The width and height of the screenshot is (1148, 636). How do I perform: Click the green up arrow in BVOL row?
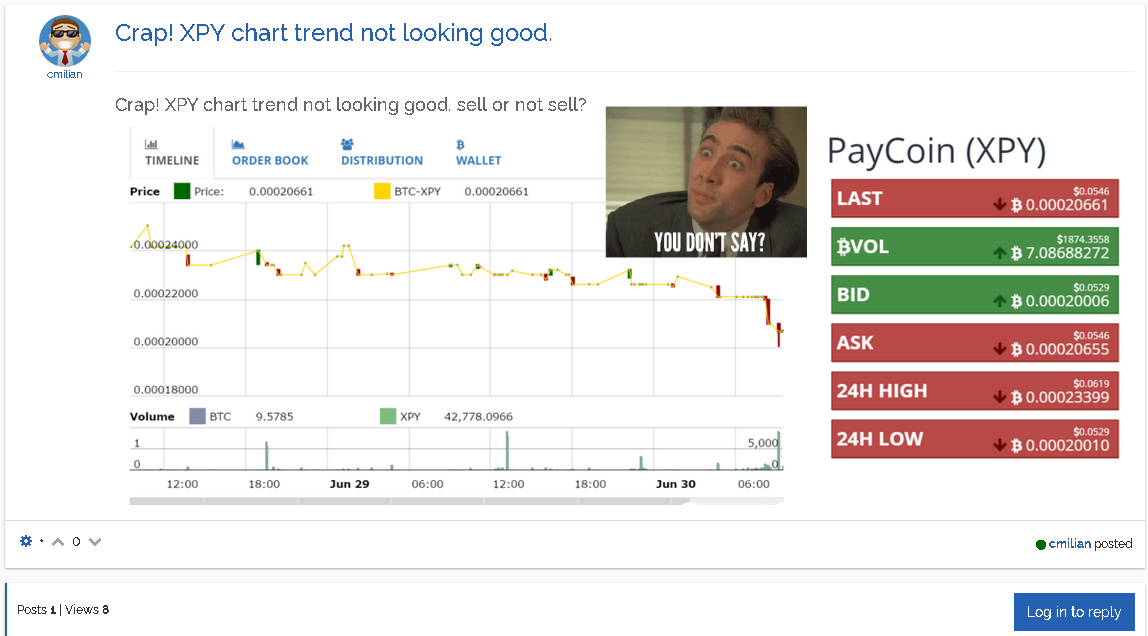point(999,253)
